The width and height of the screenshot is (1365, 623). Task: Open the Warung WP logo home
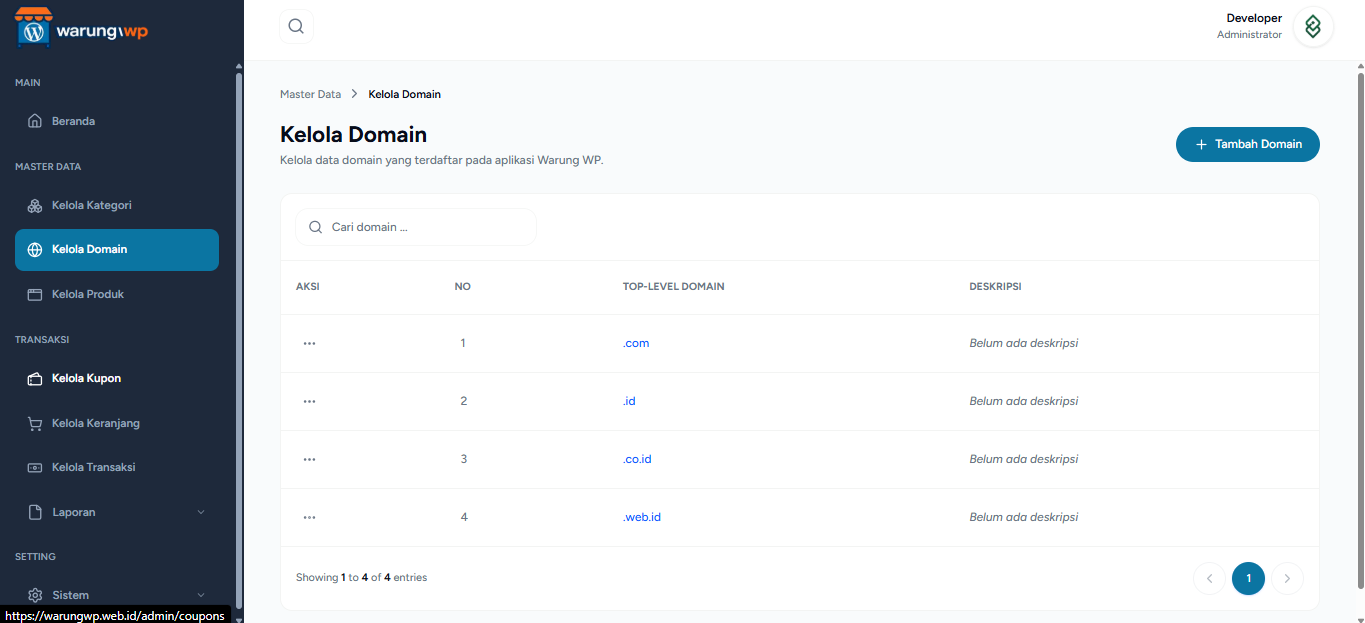pos(82,28)
